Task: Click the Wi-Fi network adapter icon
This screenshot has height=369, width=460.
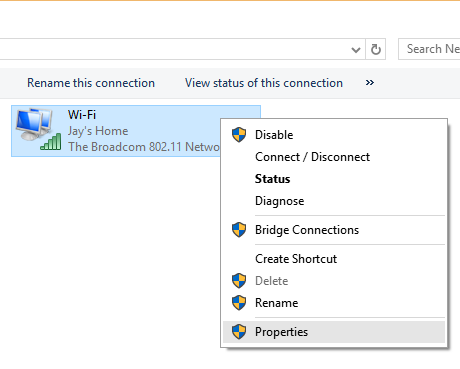Action: pos(38,129)
